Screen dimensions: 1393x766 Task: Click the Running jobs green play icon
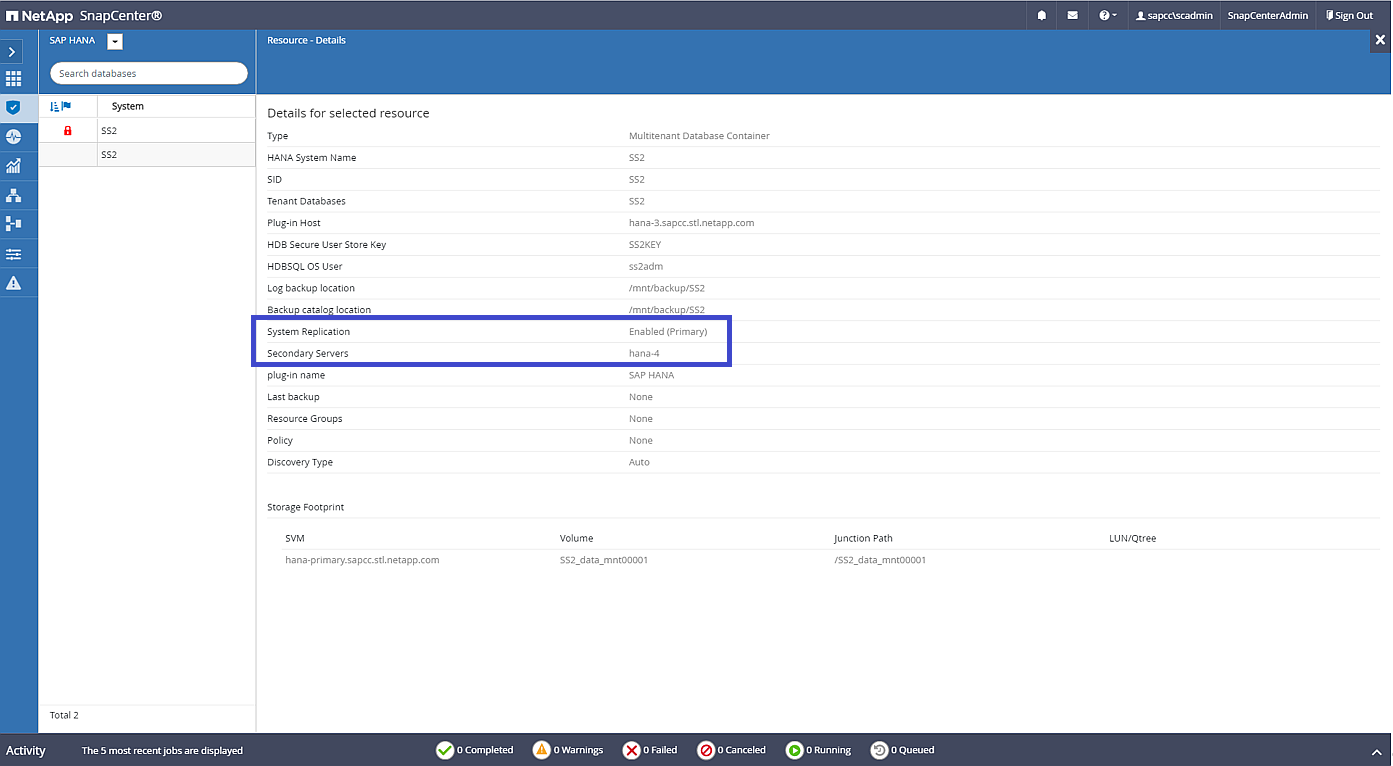(x=794, y=750)
